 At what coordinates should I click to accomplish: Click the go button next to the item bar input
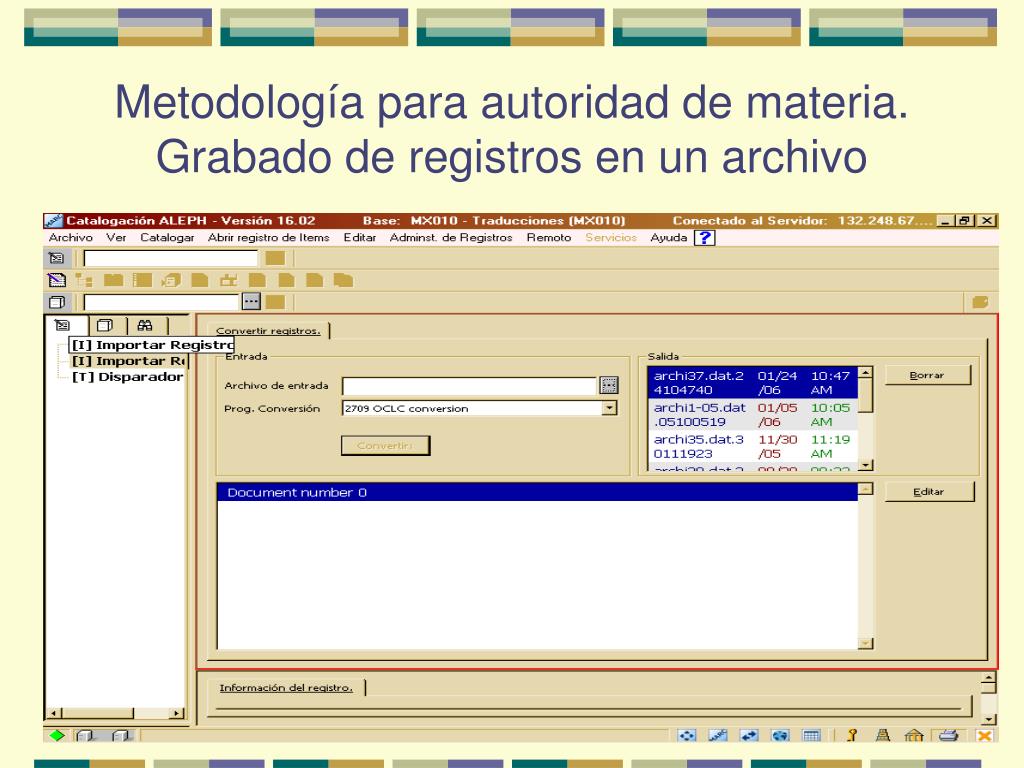click(x=275, y=302)
